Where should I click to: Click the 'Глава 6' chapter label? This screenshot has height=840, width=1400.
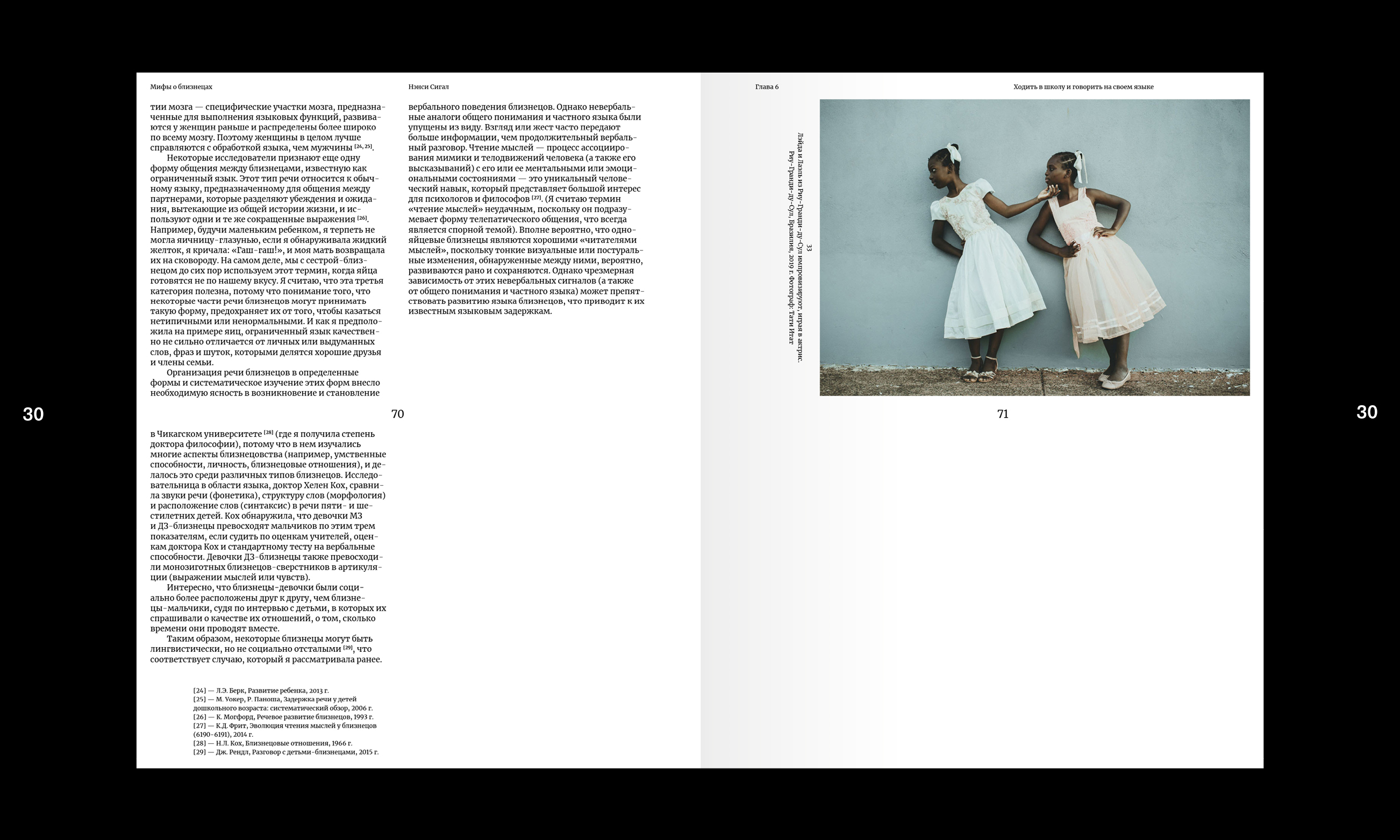[767, 87]
